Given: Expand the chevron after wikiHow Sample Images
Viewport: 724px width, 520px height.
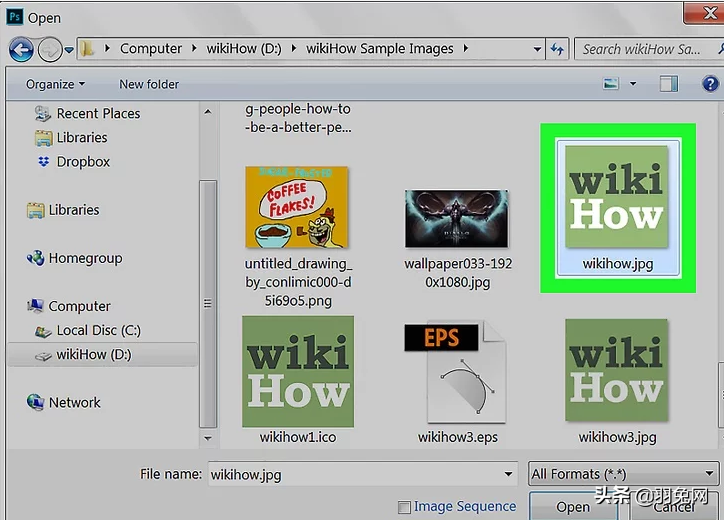Looking at the screenshot, I should [465, 48].
